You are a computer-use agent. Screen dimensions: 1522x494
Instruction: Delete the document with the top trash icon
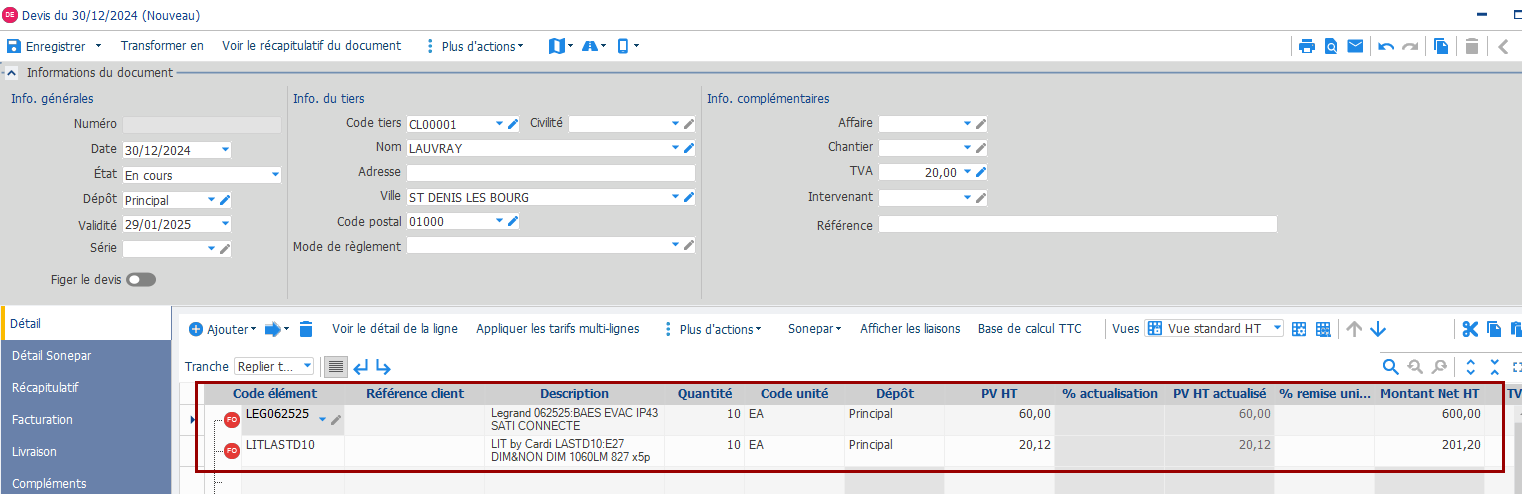click(x=1472, y=46)
